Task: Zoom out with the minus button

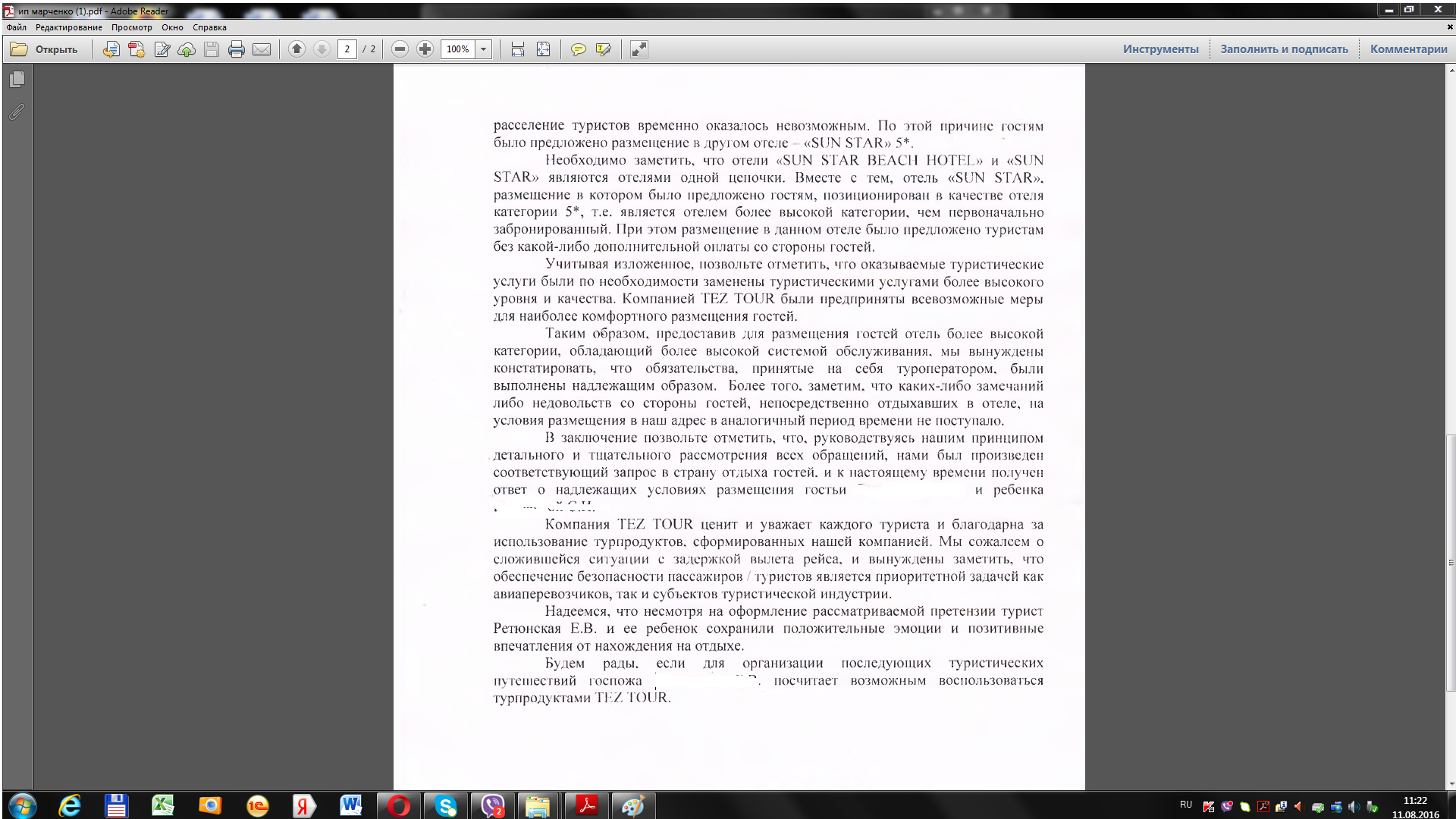Action: (400, 49)
